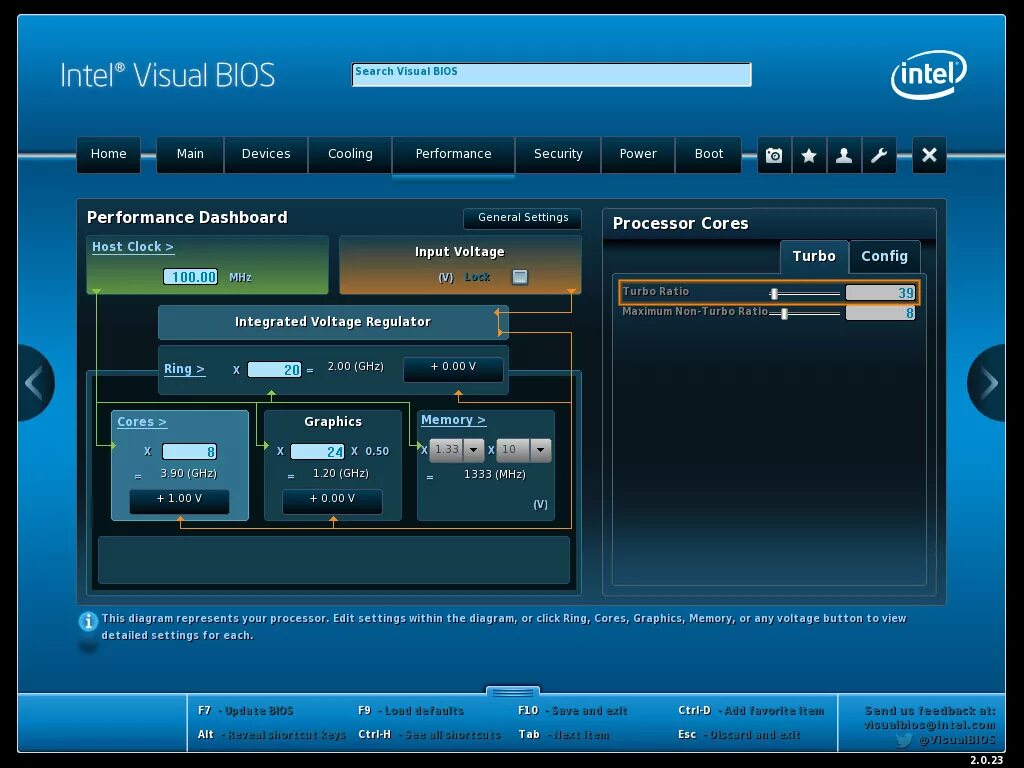Take a screenshot with the camera icon
The image size is (1024, 768).
point(774,155)
